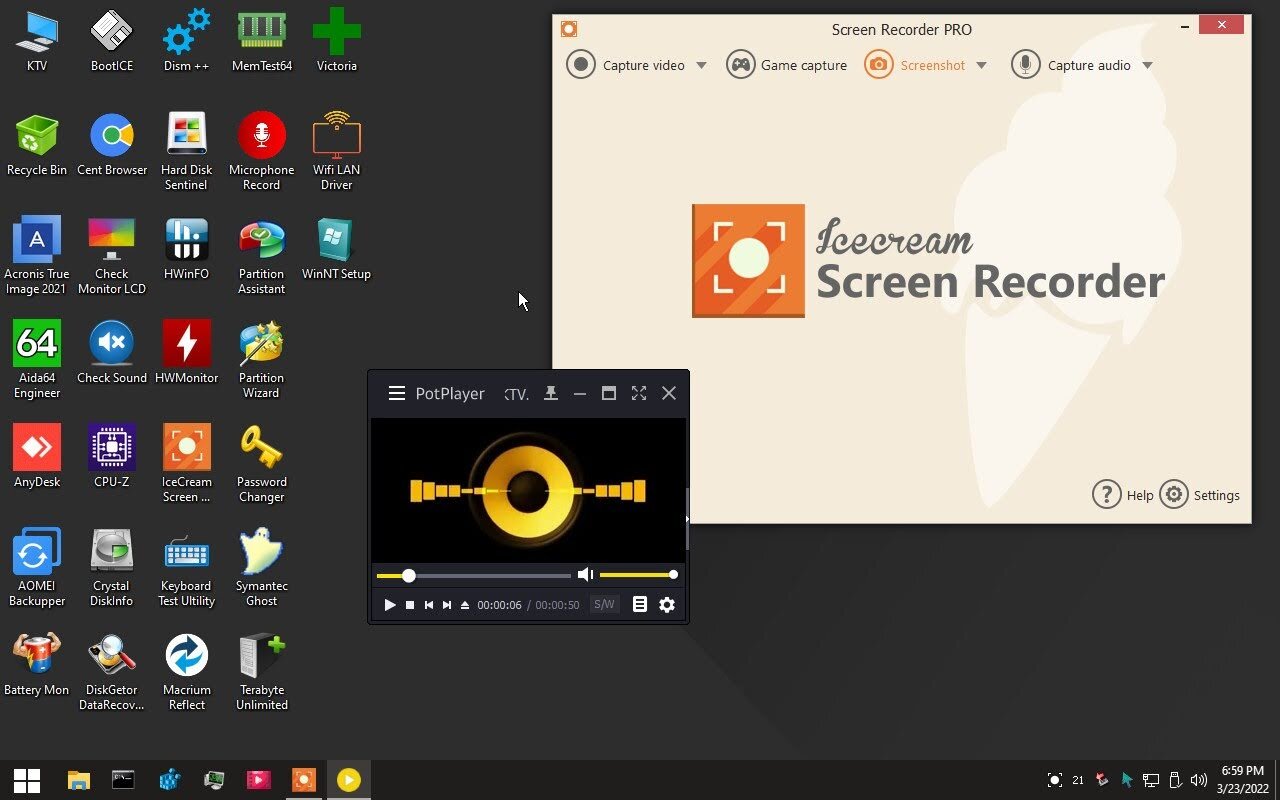Expand Capture video dropdown arrow
This screenshot has height=800, width=1280.
tap(701, 66)
